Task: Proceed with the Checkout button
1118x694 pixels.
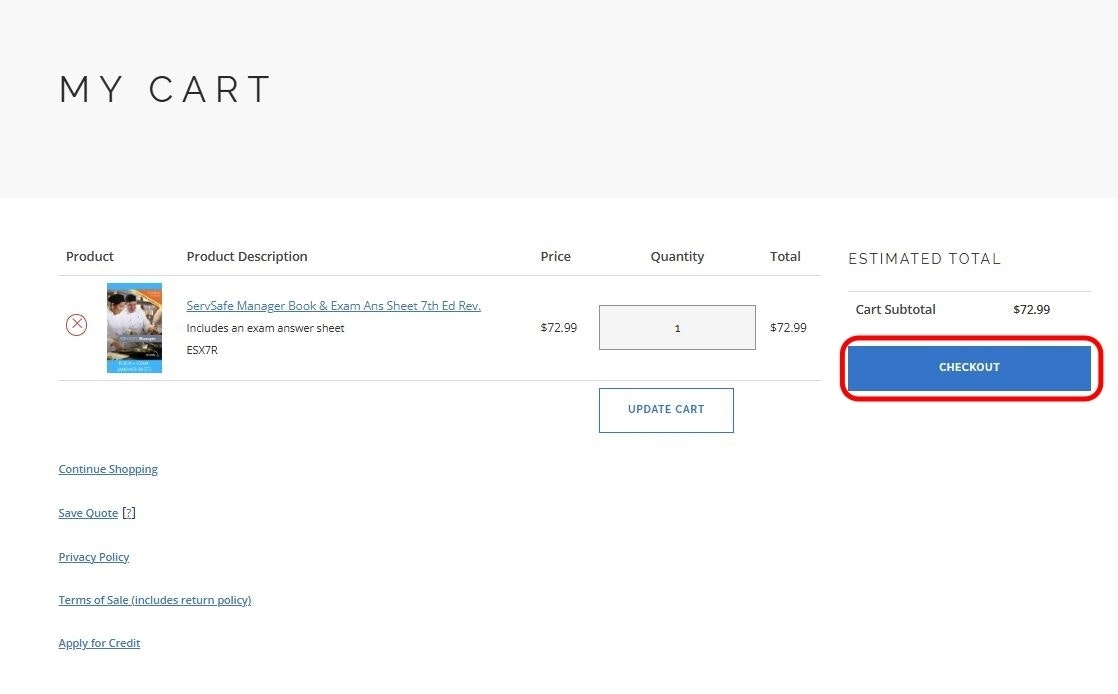Action: [x=969, y=368]
